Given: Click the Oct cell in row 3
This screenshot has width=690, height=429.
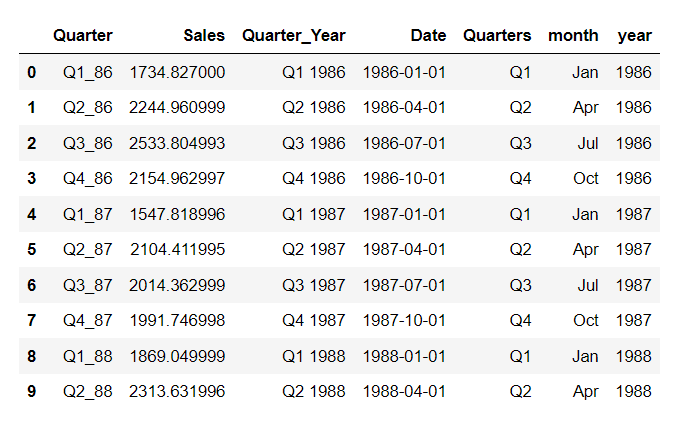Looking at the screenshot, I should [x=586, y=179].
